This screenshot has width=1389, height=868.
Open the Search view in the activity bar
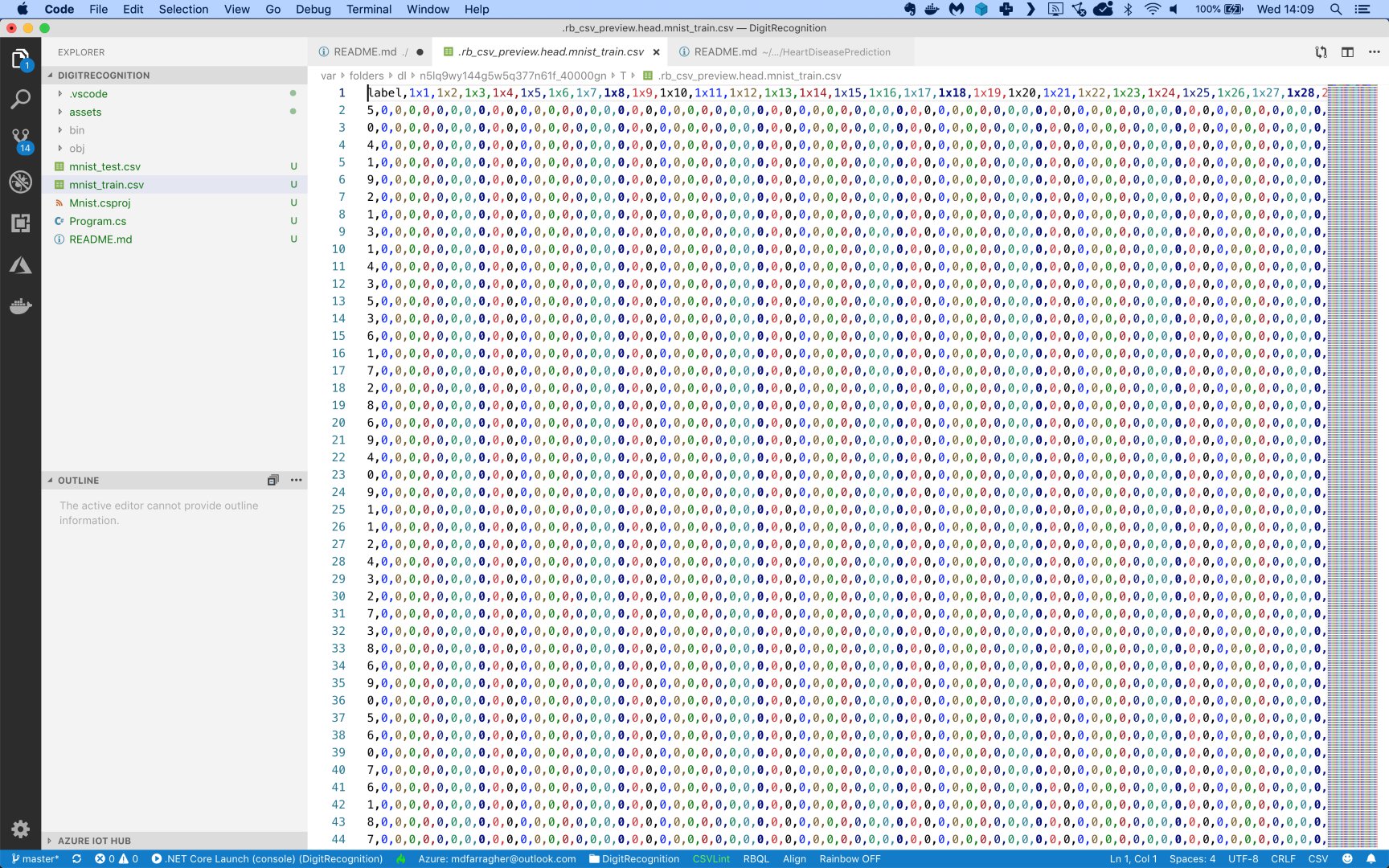(20, 100)
